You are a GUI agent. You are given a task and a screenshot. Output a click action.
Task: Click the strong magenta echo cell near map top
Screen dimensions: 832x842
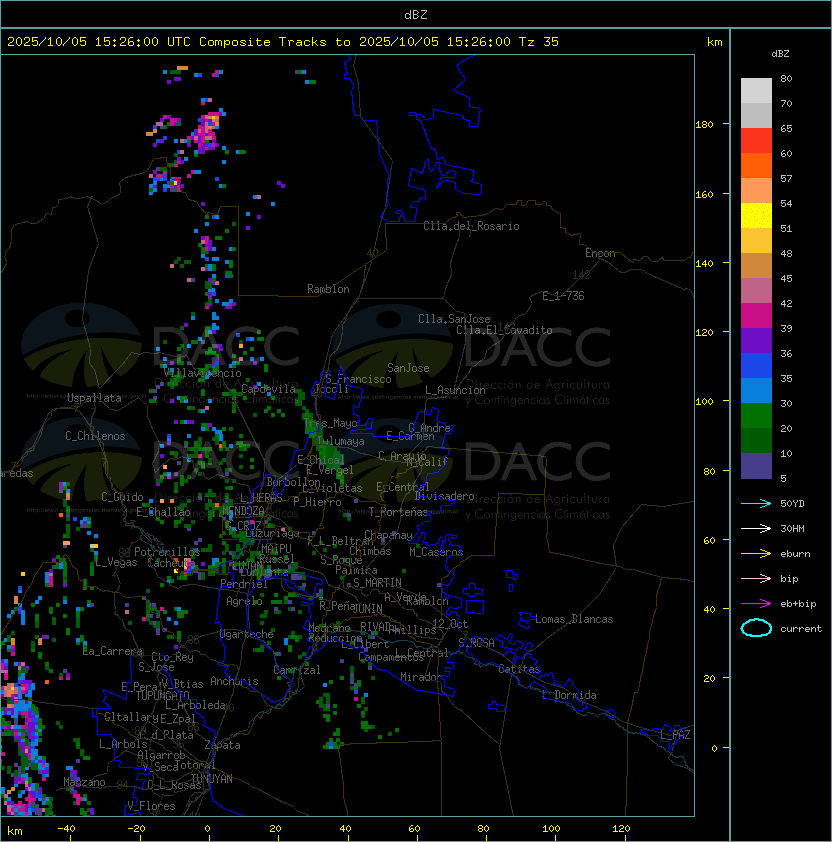click(x=207, y=132)
